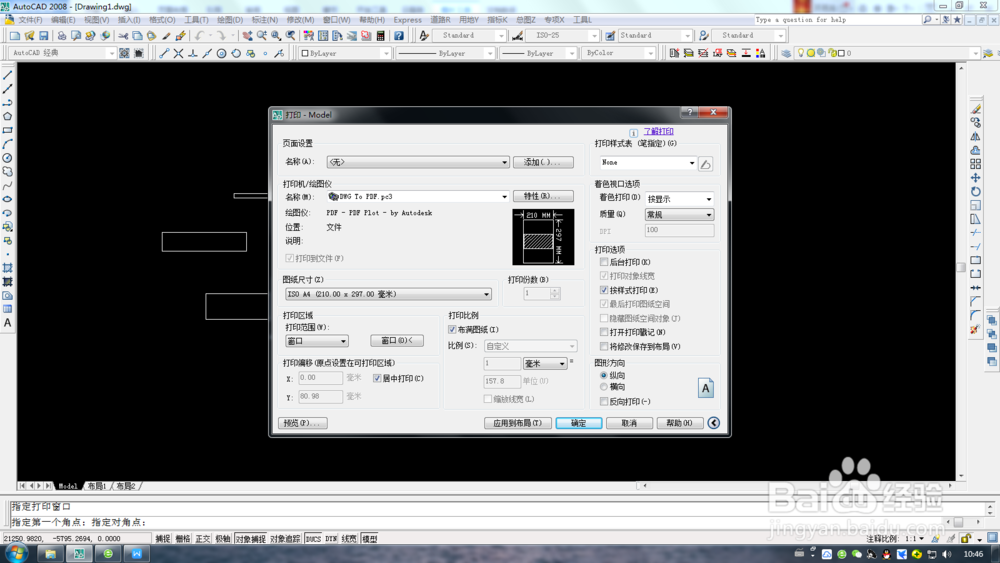Image resolution: width=1000 pixels, height=563 pixels.
Task: Select the Rotate modify tool
Action: [976, 191]
